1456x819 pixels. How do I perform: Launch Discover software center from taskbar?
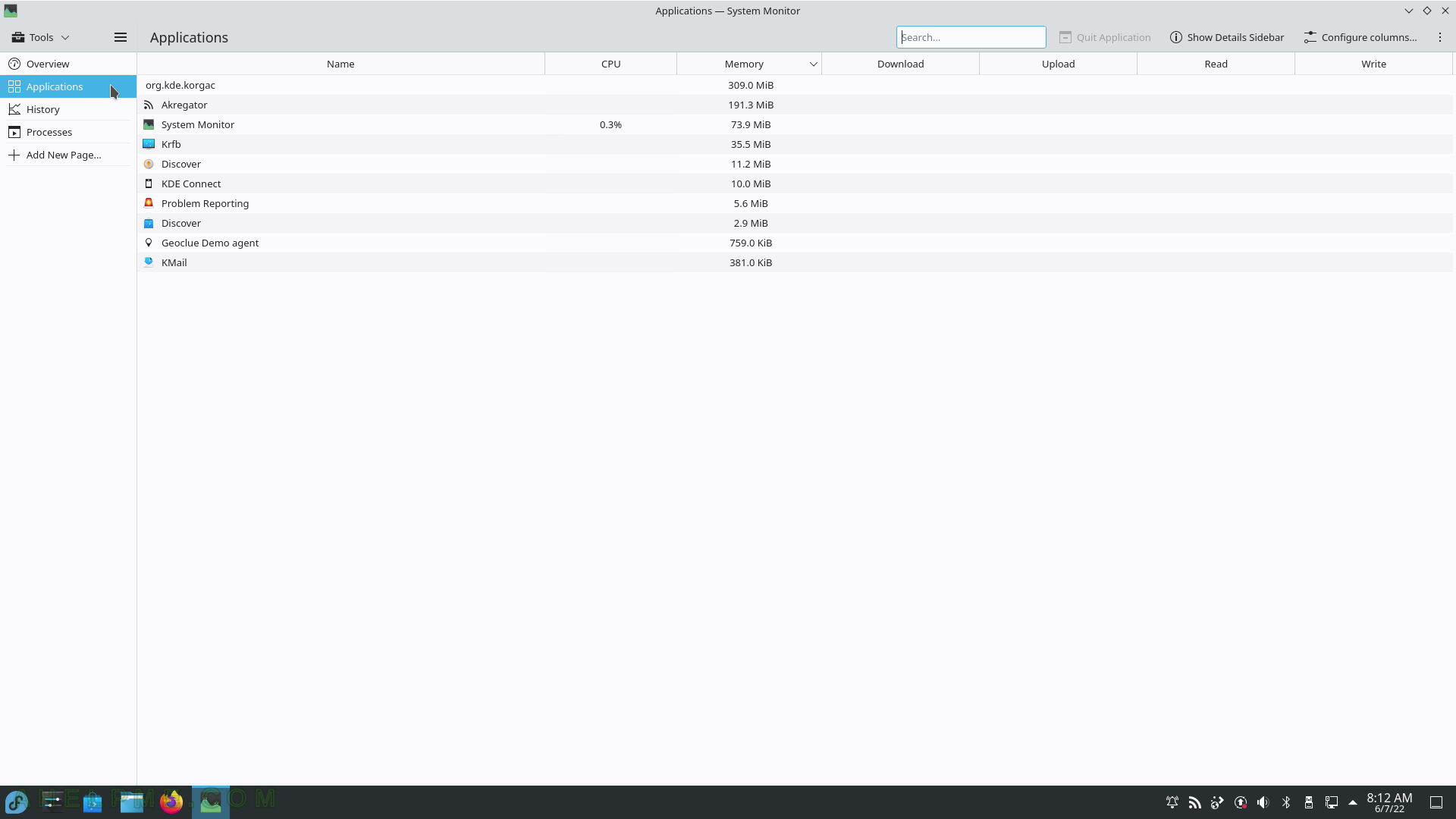click(x=93, y=802)
